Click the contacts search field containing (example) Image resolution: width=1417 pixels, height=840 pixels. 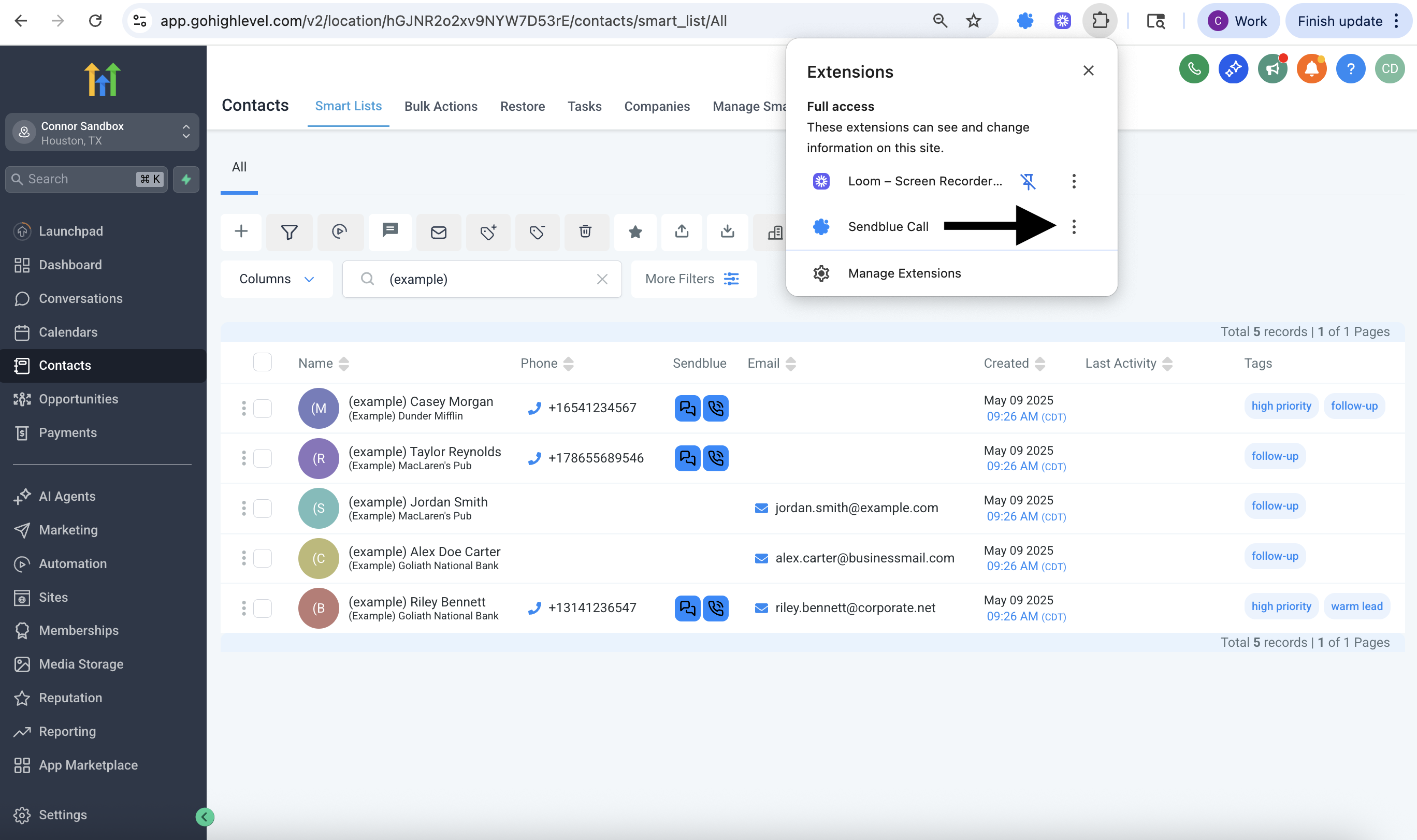click(x=482, y=279)
